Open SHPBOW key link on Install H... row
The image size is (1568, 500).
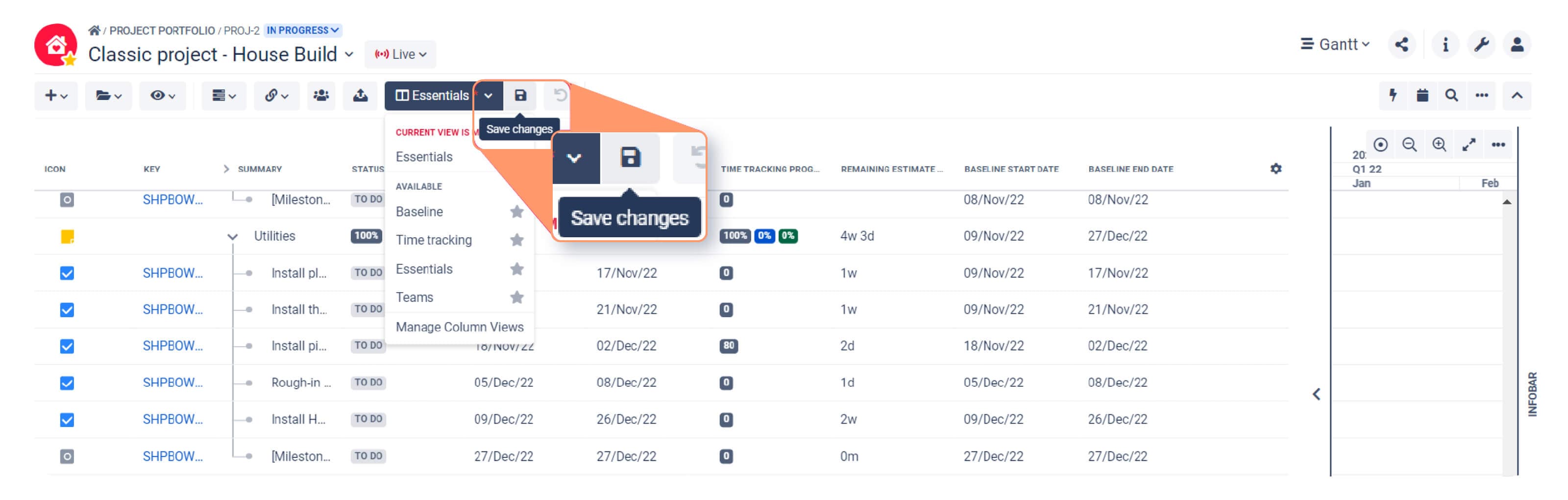(172, 419)
